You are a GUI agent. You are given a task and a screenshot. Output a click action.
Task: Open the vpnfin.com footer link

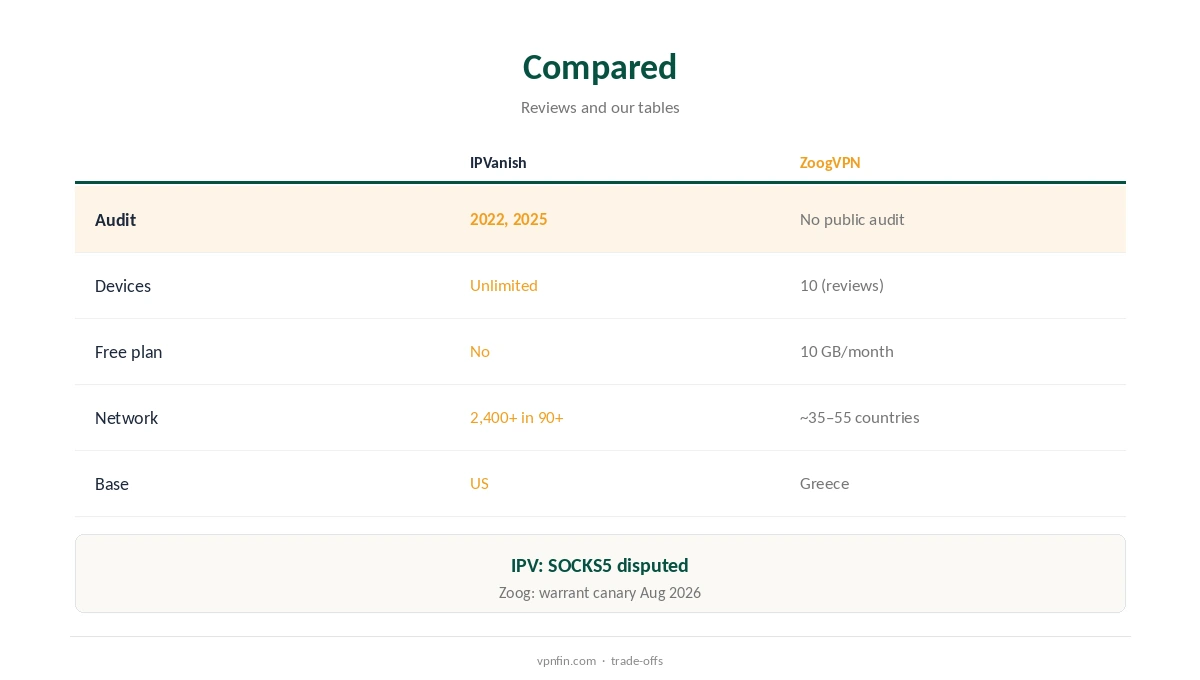[x=566, y=660]
